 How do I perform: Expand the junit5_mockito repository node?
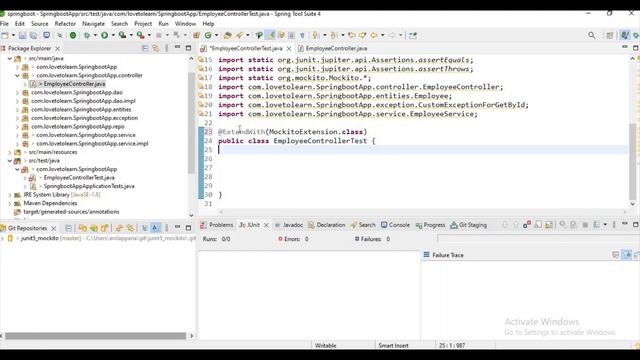(2, 238)
